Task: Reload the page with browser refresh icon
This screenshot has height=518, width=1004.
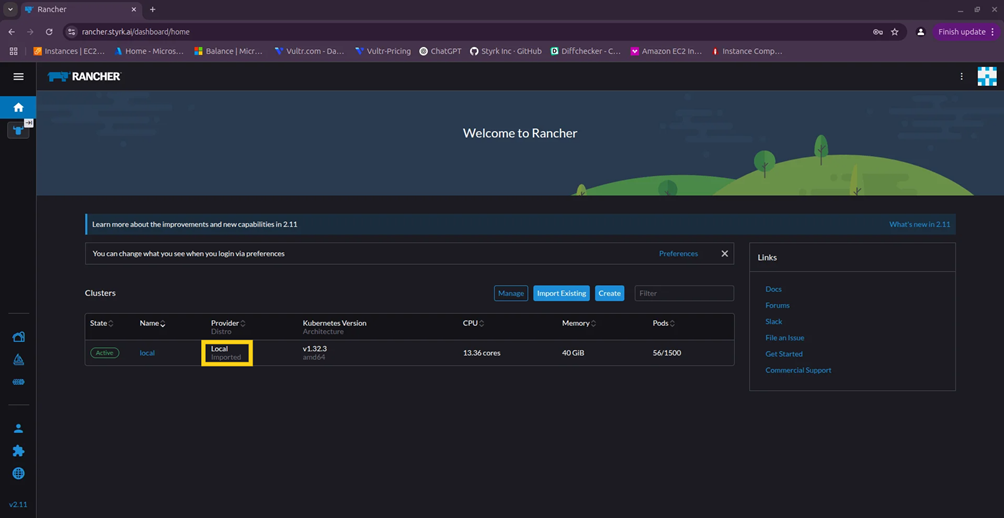Action: tap(49, 31)
